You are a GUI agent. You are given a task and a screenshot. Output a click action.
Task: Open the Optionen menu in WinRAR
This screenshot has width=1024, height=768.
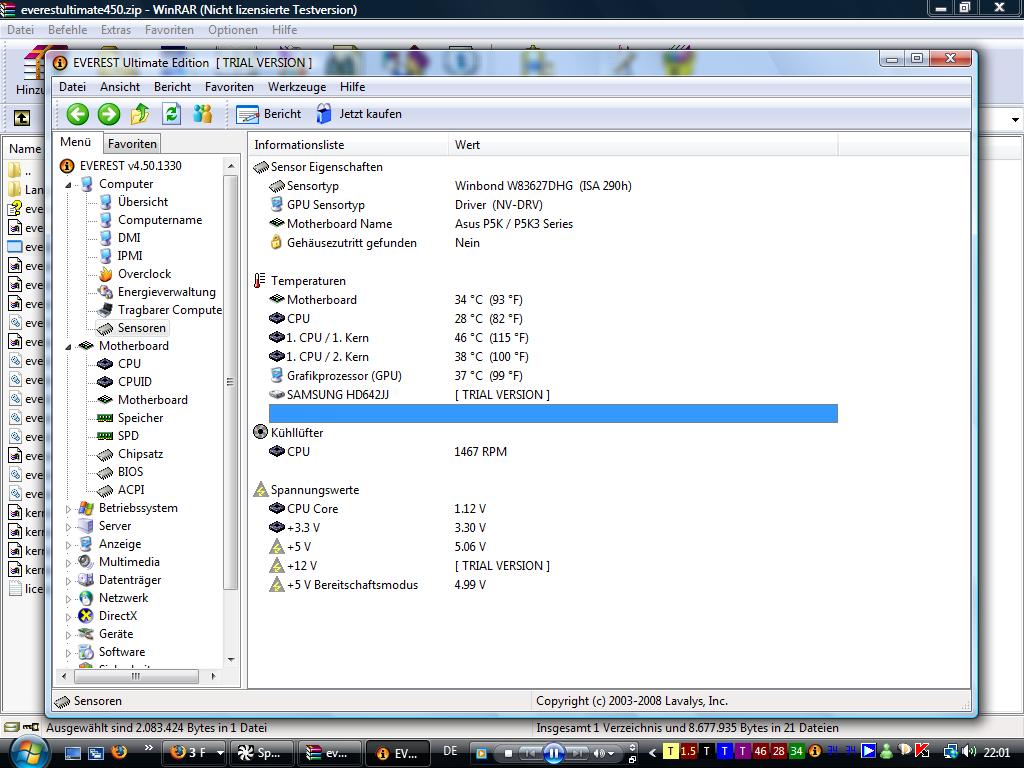point(232,30)
